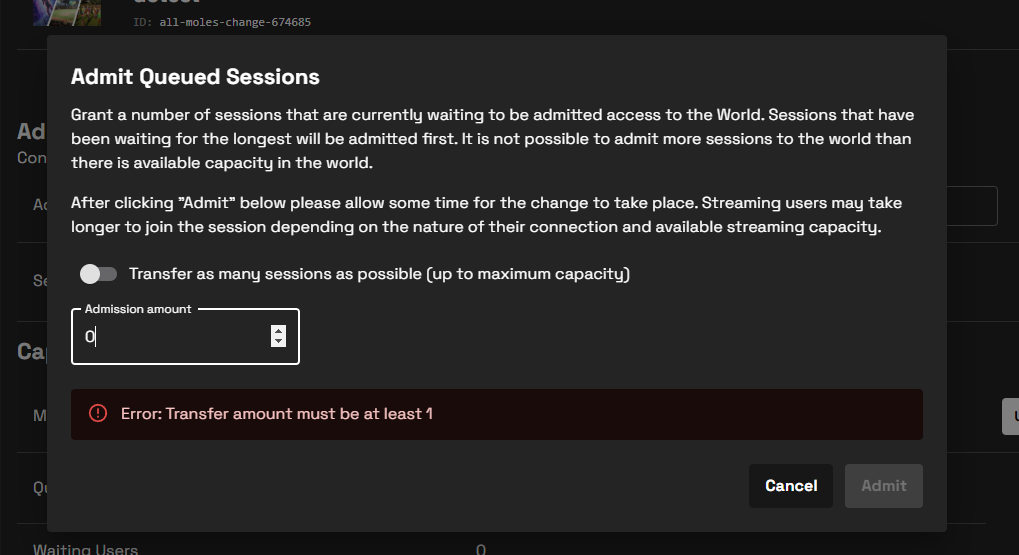Click the partially hidden gray button at right edge
Screen dimensions: 1019x555
1010,416
